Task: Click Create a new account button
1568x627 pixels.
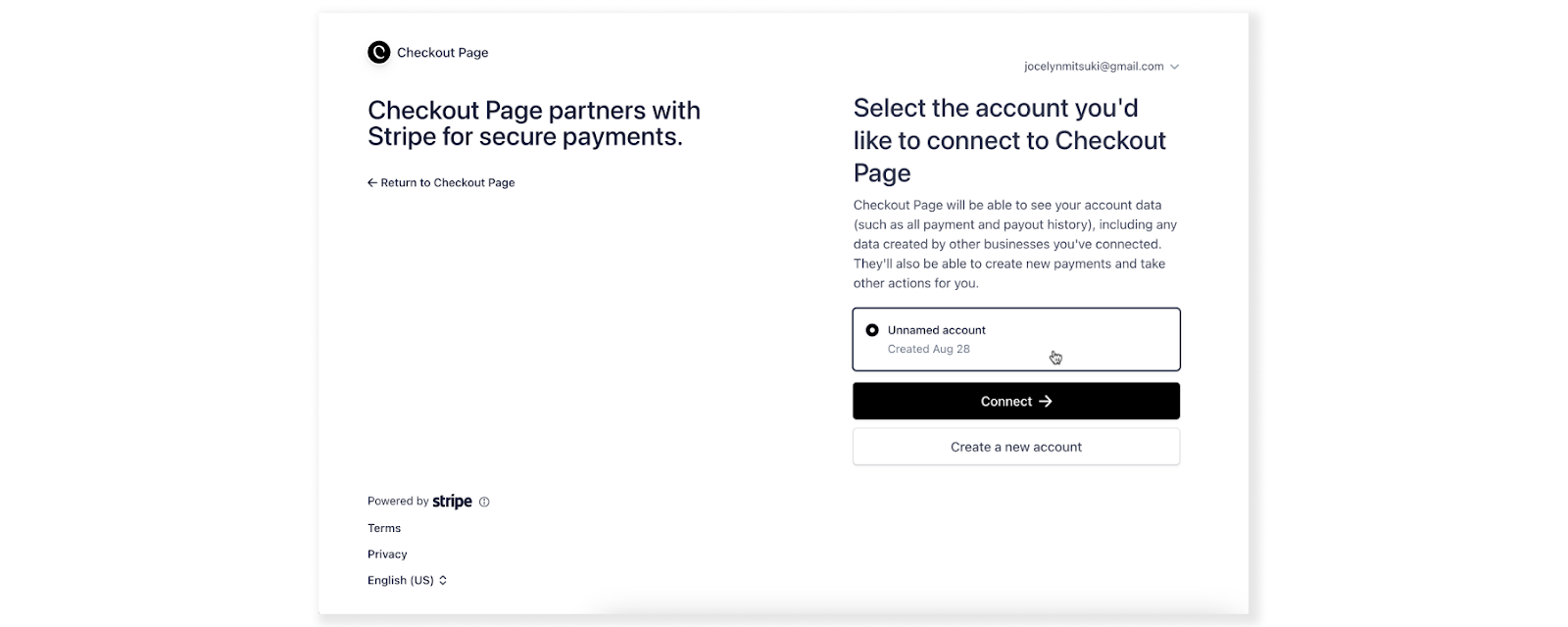Action: pos(1016,448)
